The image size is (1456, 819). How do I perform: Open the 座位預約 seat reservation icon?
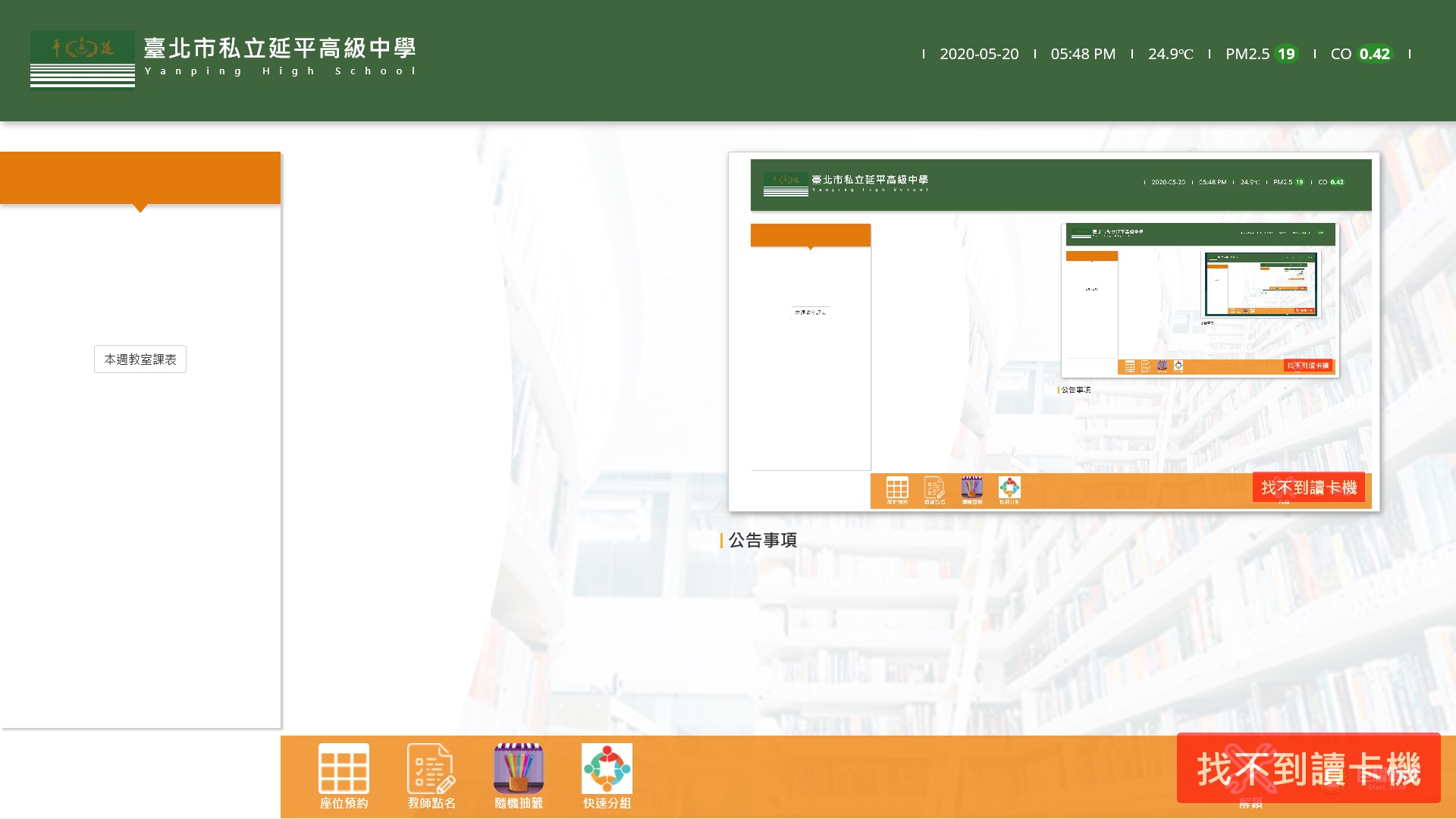(344, 776)
